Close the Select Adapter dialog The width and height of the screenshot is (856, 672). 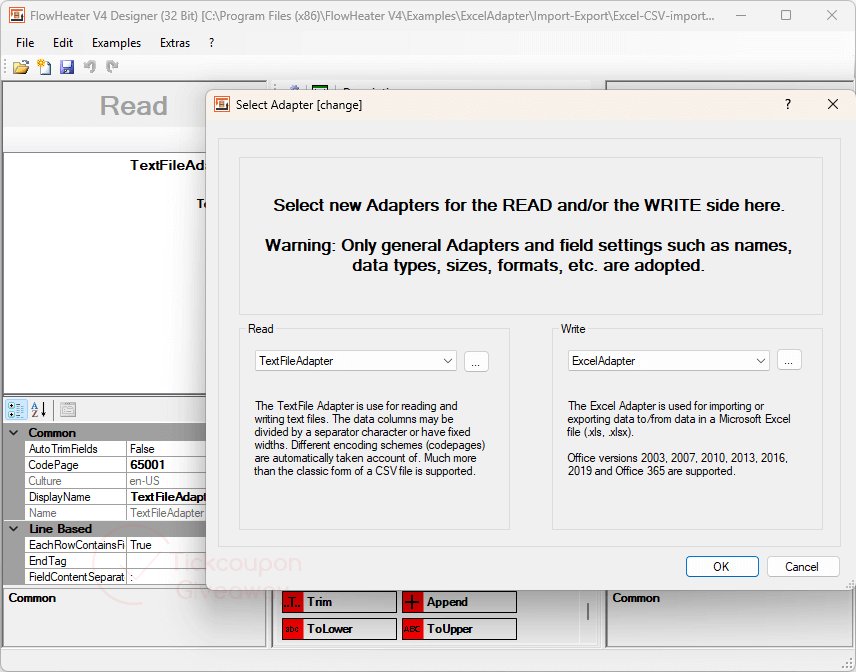(x=833, y=104)
